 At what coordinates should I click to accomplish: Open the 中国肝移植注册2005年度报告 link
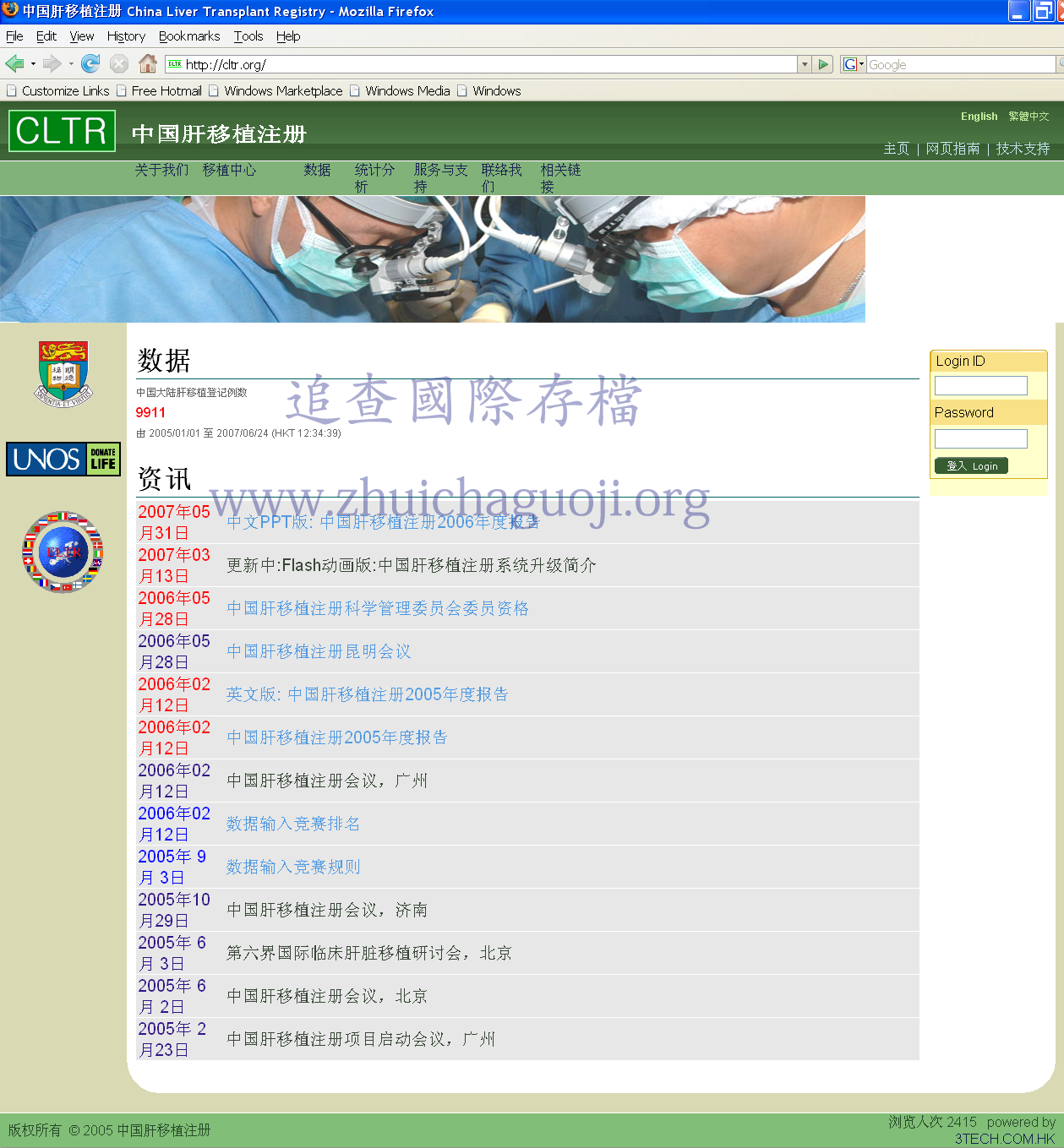click(x=337, y=737)
